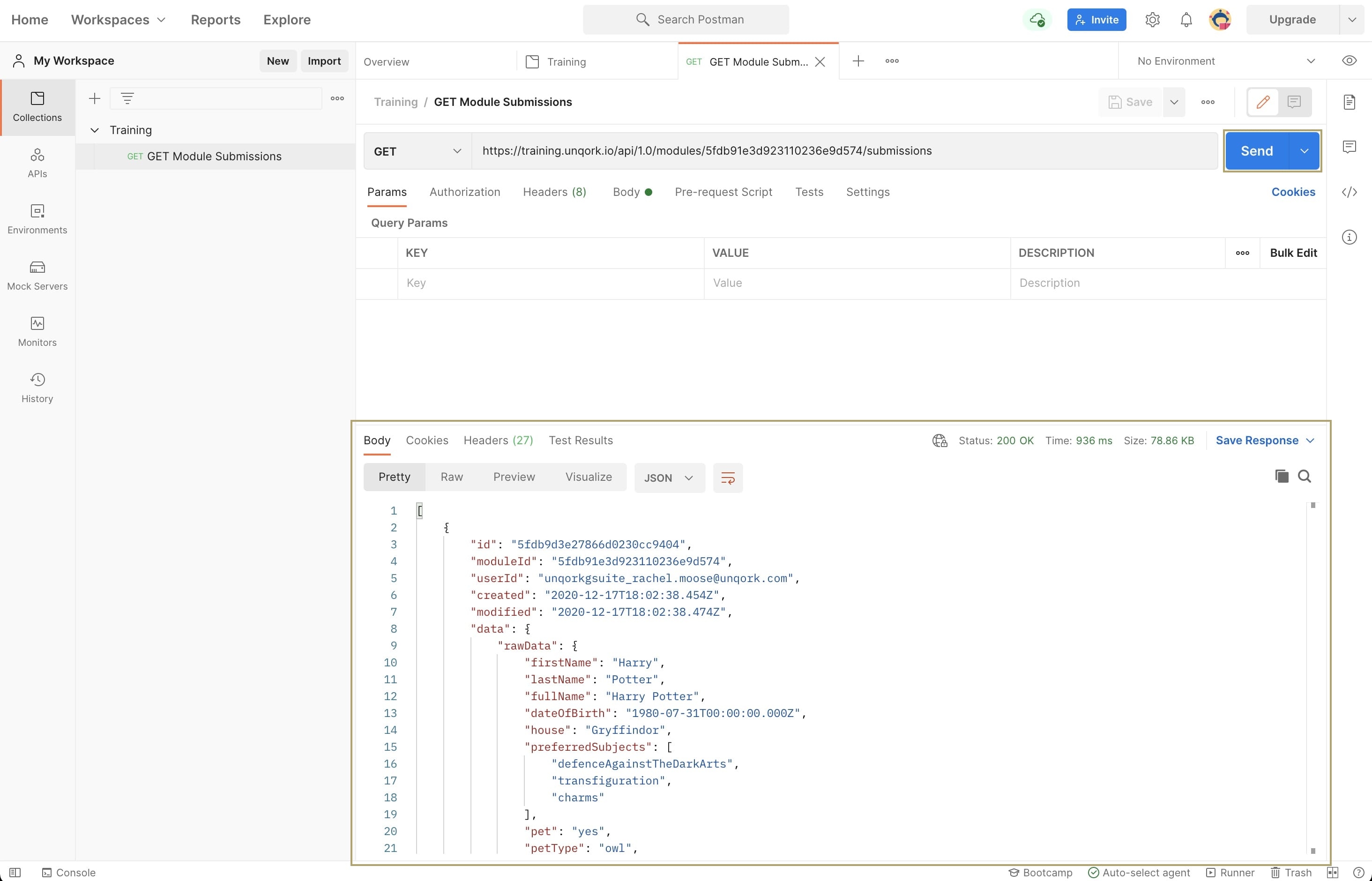The width and height of the screenshot is (1372, 881).
Task: Switch to the Authorization tab
Action: 464,192
